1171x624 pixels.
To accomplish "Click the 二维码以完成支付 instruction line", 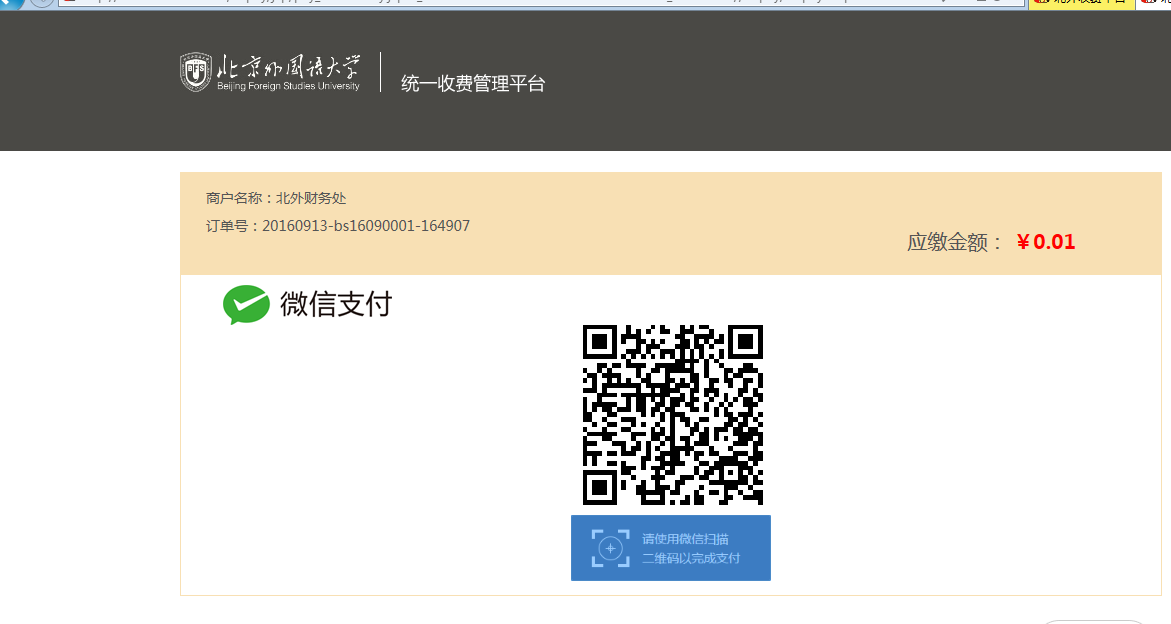I will click(x=691, y=558).
